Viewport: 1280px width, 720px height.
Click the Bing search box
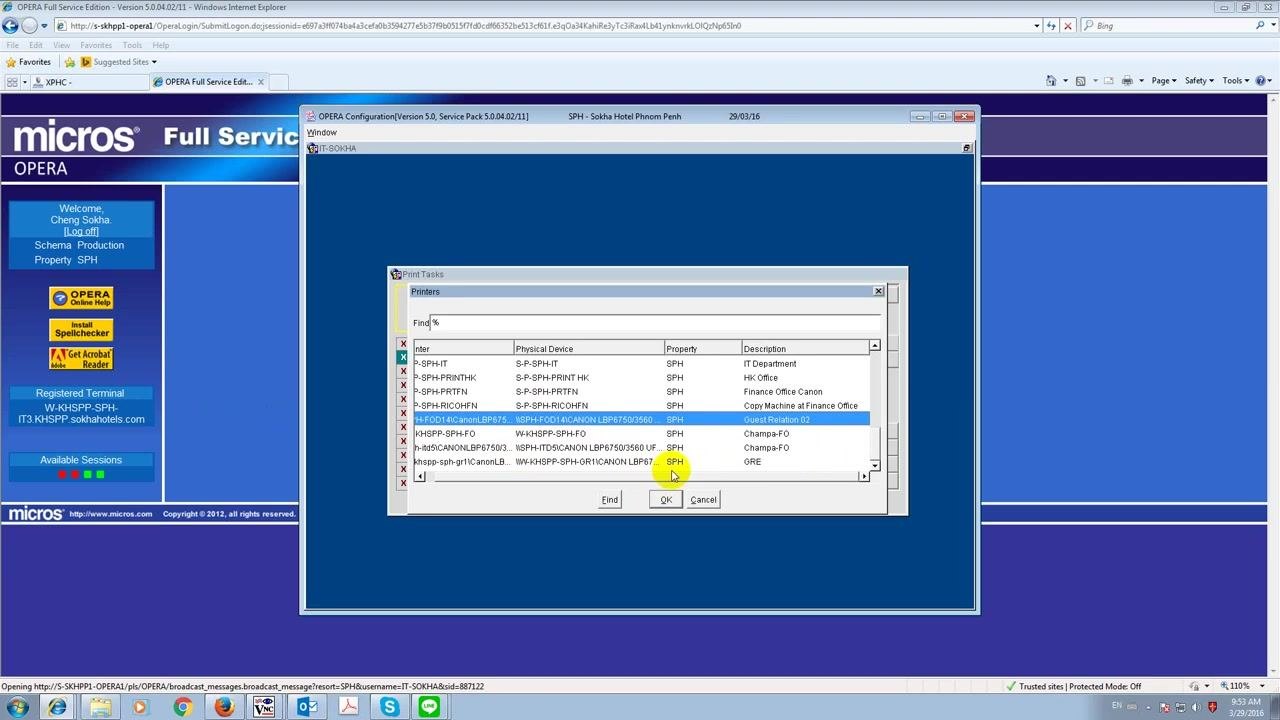pyautogui.click(x=1170, y=26)
